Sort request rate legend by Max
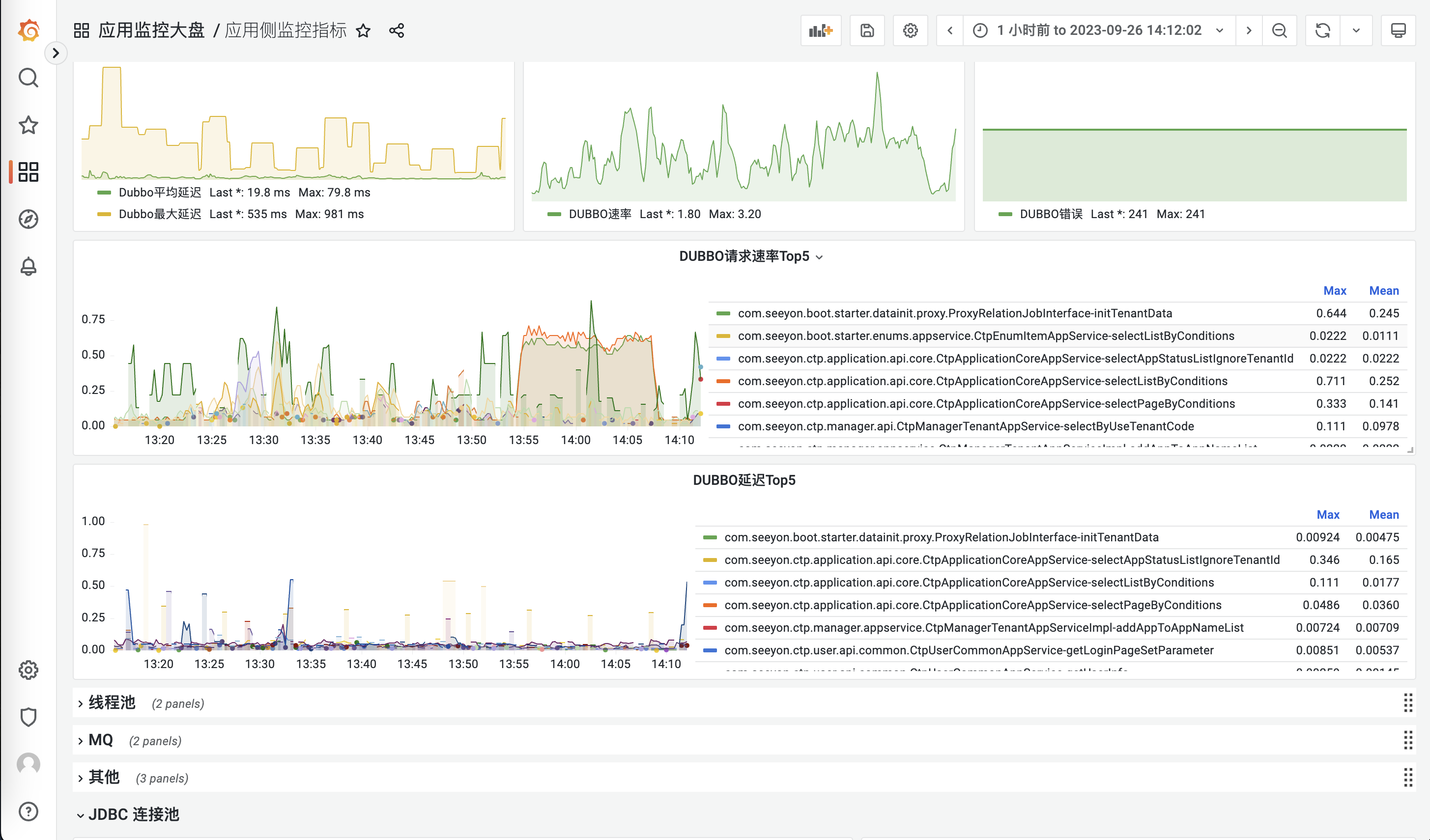Image resolution: width=1430 pixels, height=840 pixels. coord(1335,291)
